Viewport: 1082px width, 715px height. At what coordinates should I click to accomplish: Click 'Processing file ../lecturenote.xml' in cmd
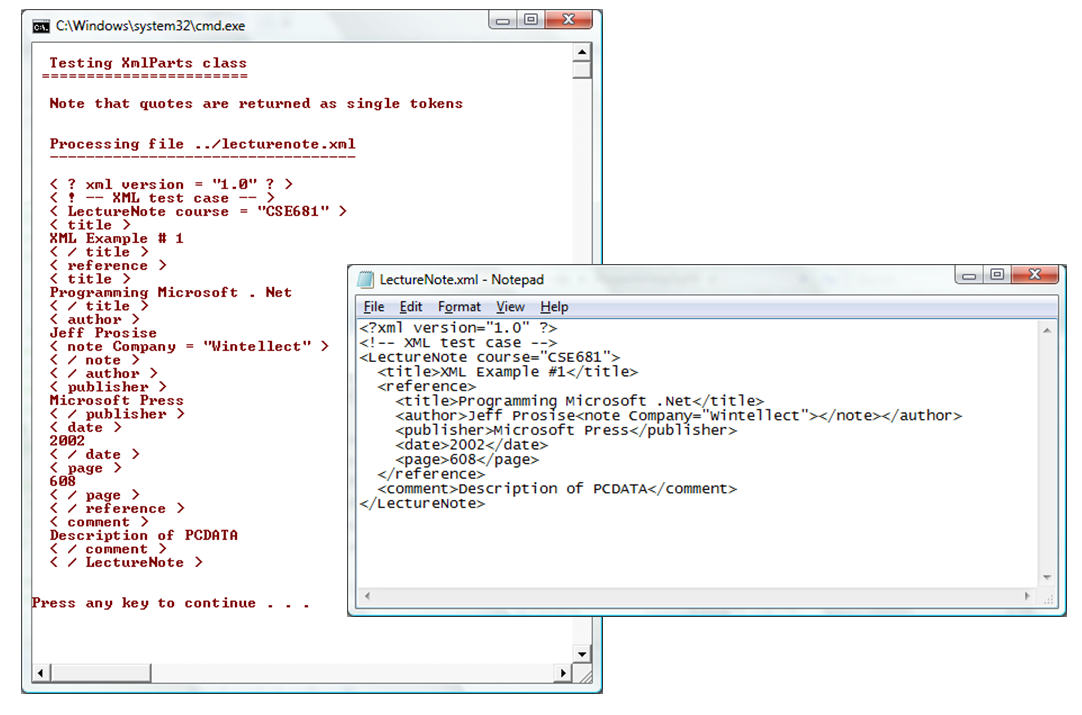pos(202,144)
